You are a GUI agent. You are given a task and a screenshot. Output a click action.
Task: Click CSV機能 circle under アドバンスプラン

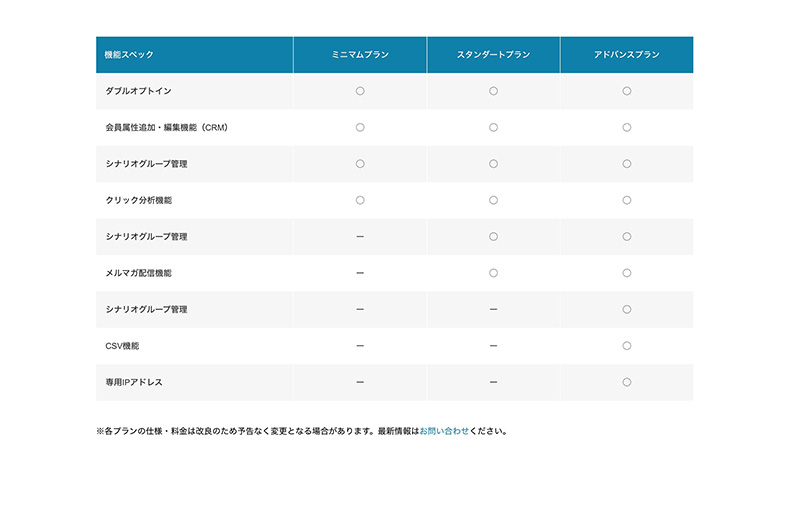(626, 346)
